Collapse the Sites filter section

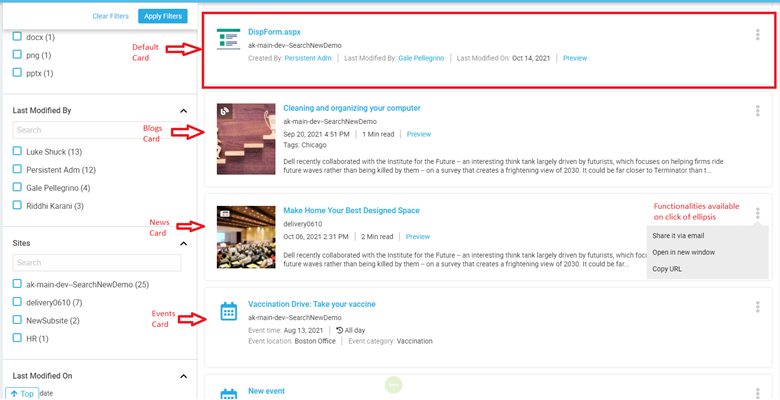183,243
